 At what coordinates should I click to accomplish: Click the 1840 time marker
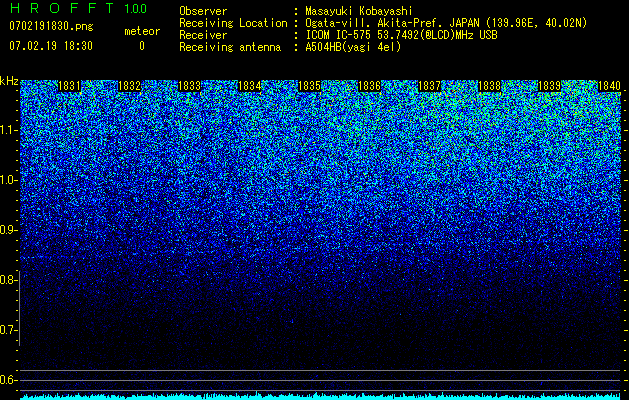point(610,86)
